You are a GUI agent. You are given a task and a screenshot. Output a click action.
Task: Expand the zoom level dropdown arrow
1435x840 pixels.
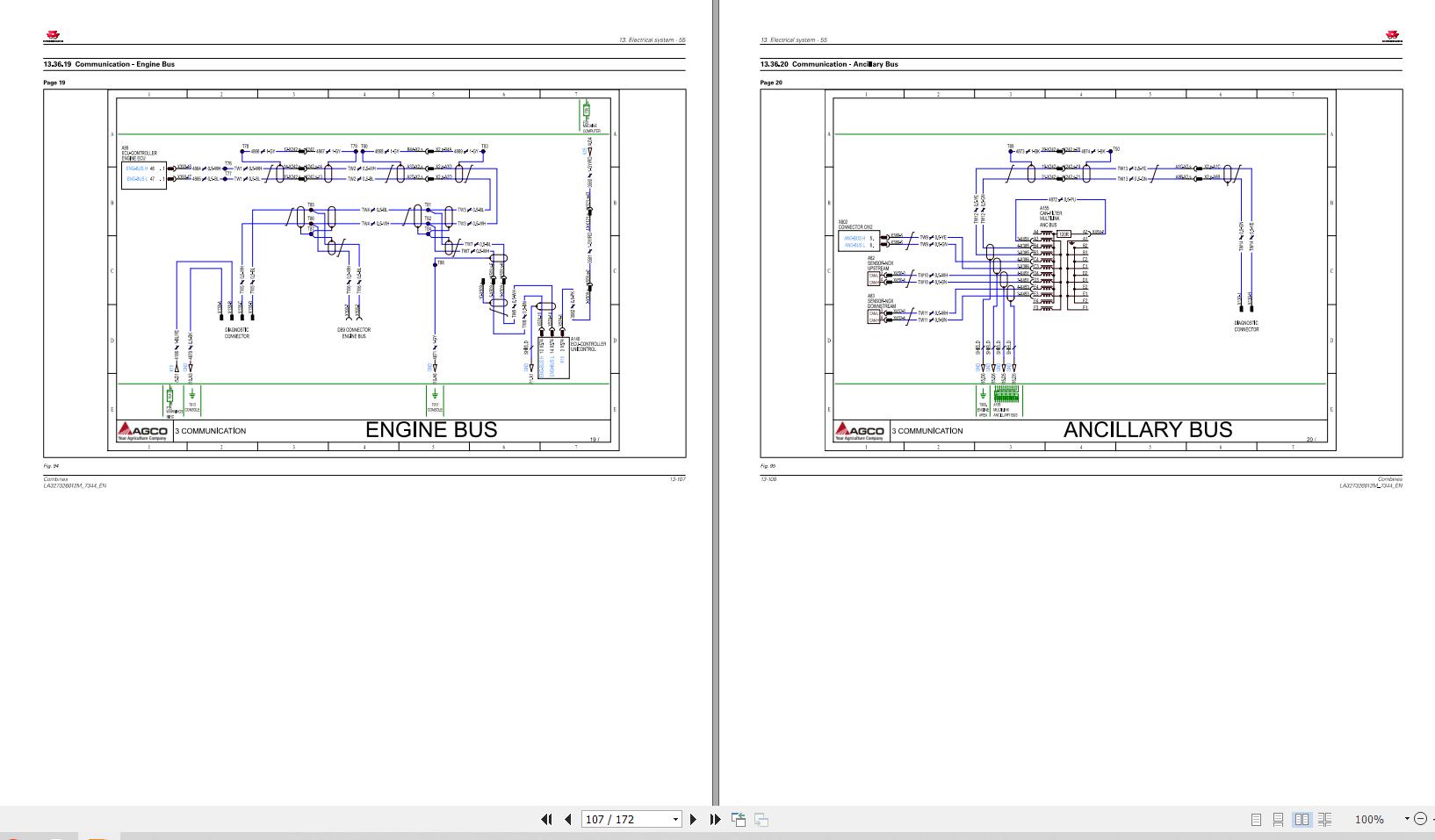click(1406, 819)
